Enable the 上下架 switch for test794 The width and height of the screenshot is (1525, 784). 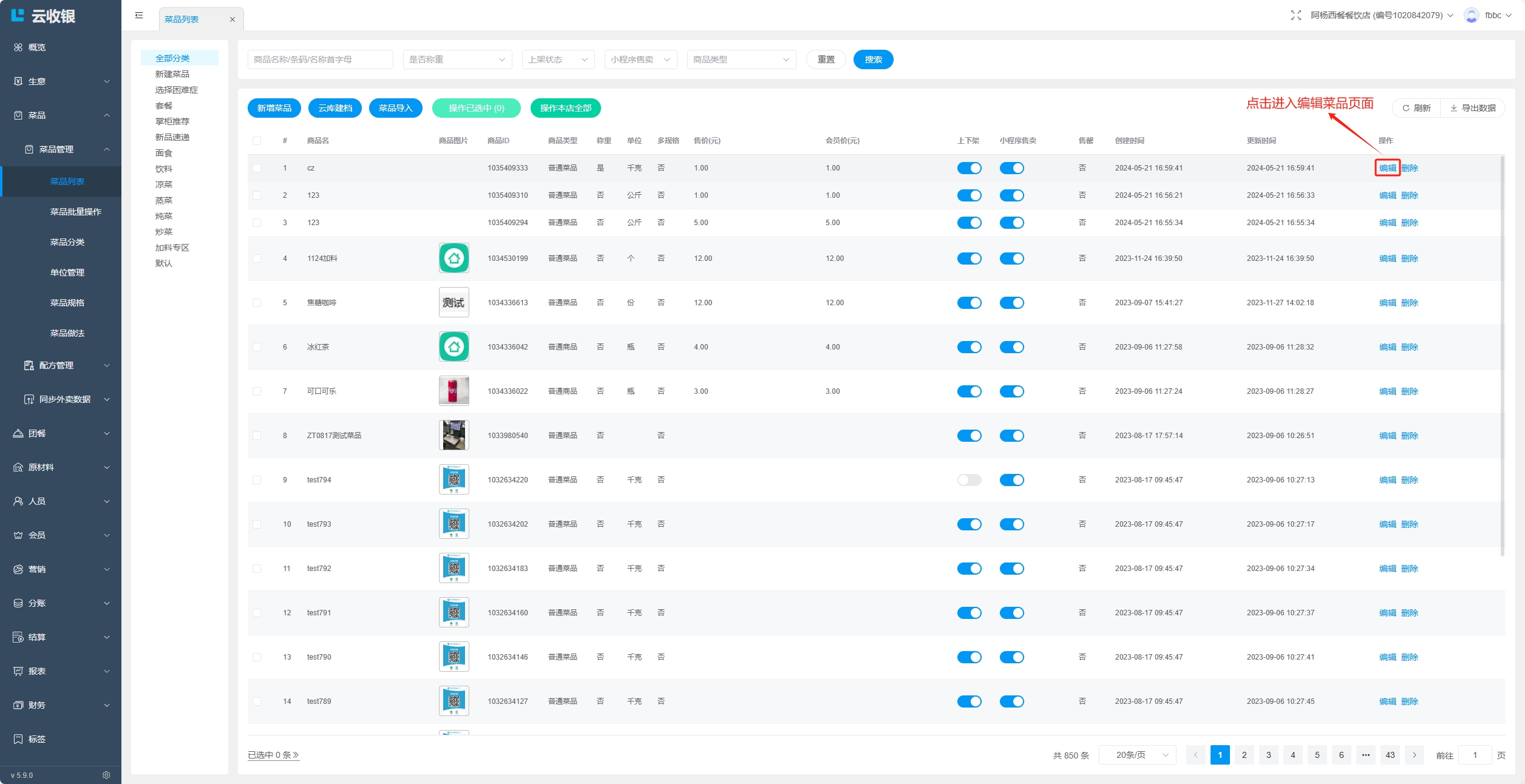coord(969,480)
